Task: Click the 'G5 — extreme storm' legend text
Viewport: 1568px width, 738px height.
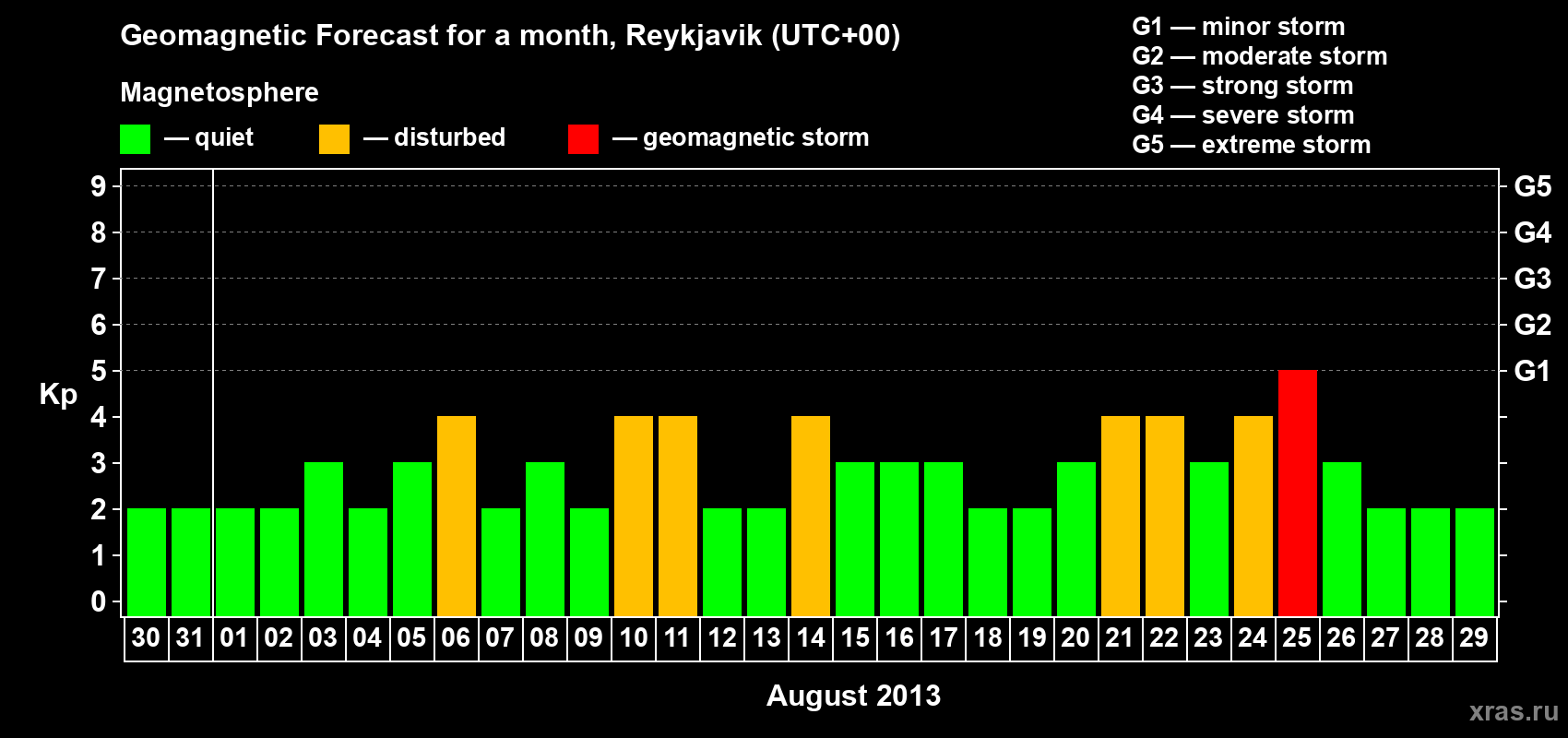Action: tap(1252, 145)
